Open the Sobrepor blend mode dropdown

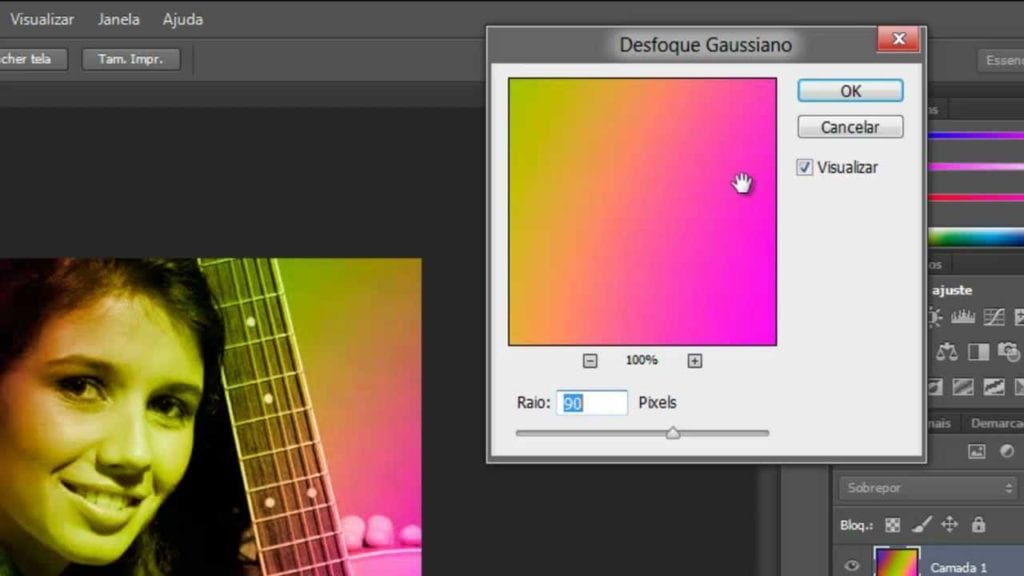[929, 488]
